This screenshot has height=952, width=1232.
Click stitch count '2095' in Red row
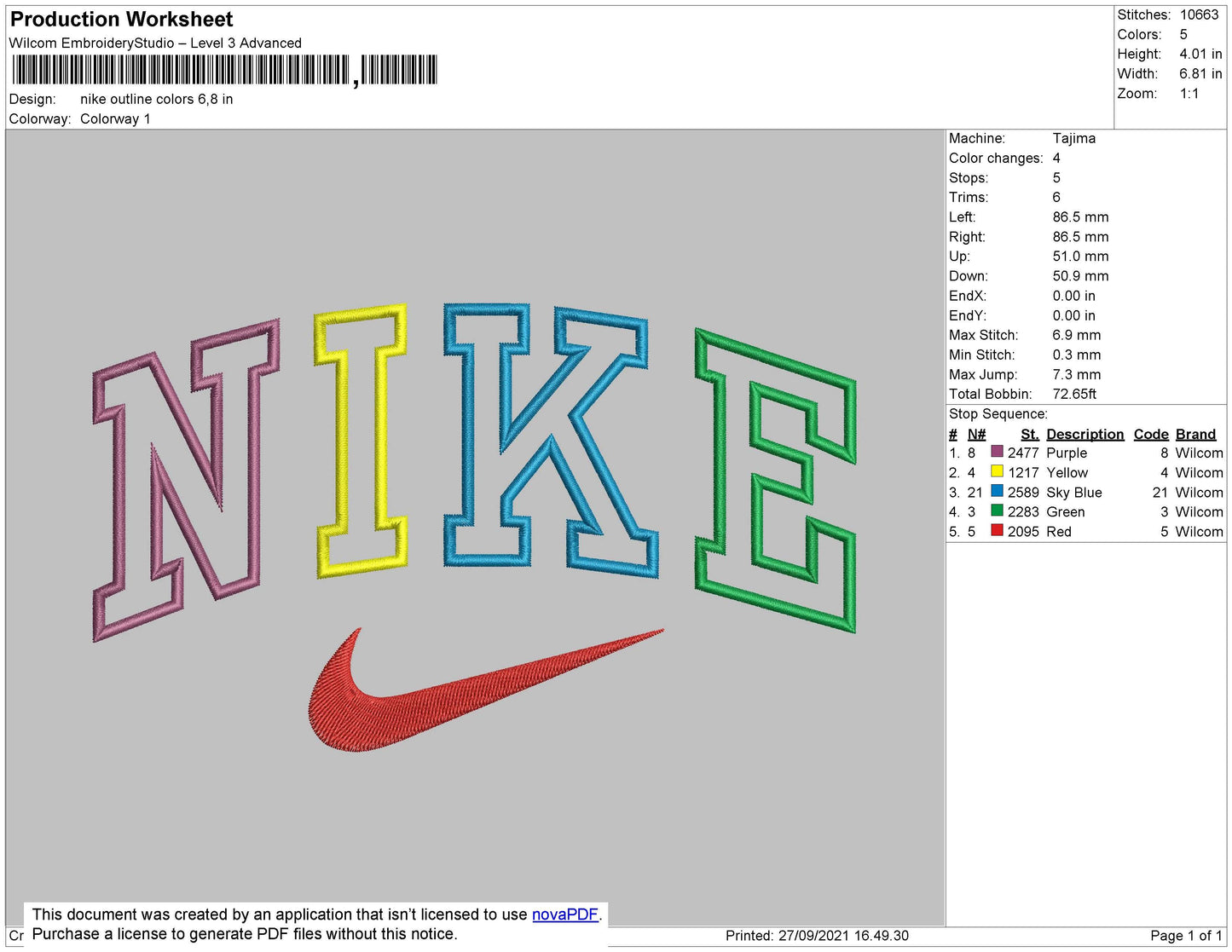point(1023,532)
